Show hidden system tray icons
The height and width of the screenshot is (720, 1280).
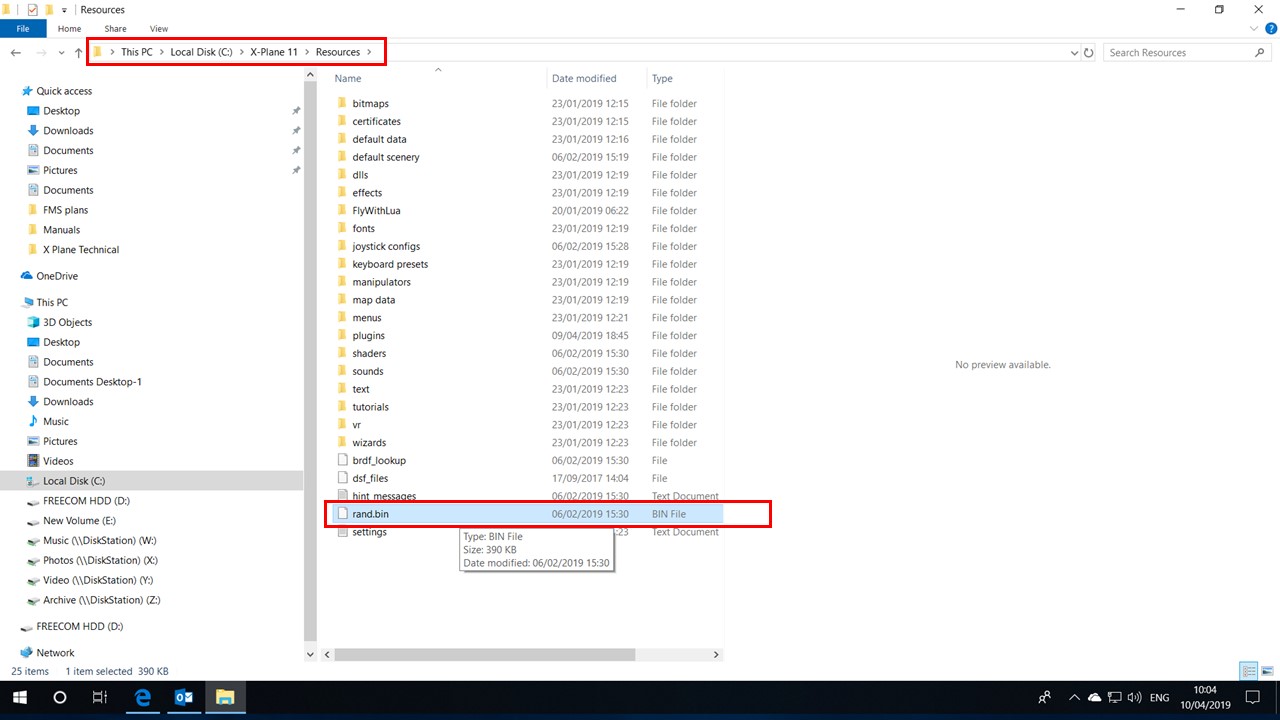[1074, 697]
